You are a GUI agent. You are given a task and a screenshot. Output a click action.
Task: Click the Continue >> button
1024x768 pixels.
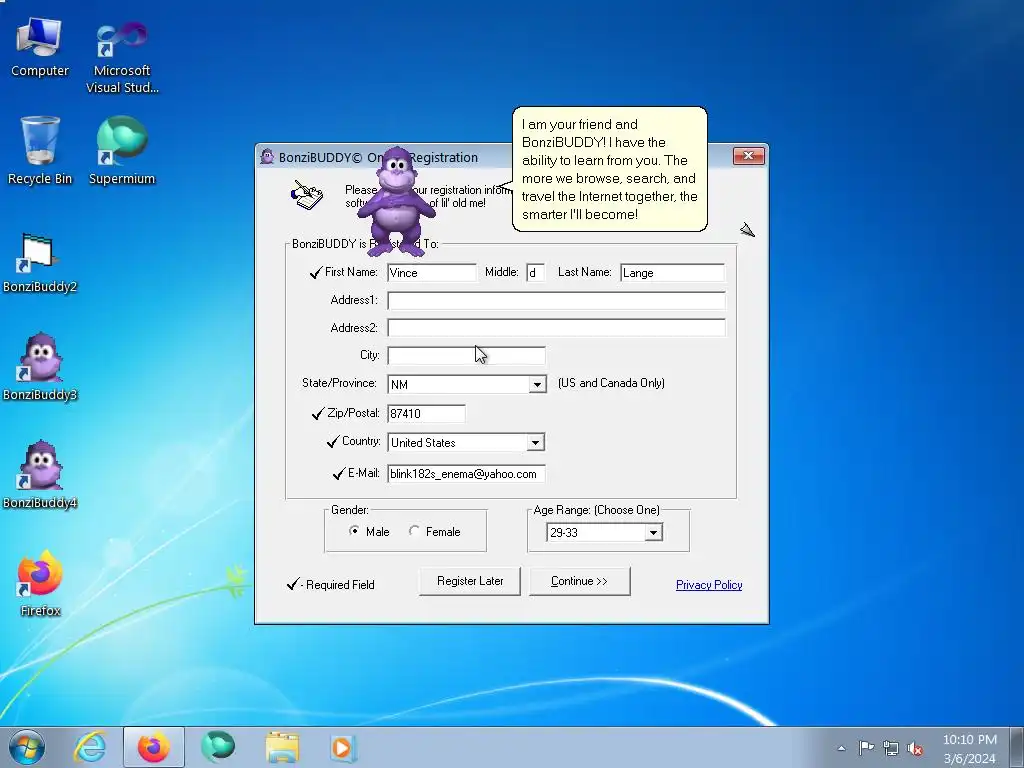[579, 581]
